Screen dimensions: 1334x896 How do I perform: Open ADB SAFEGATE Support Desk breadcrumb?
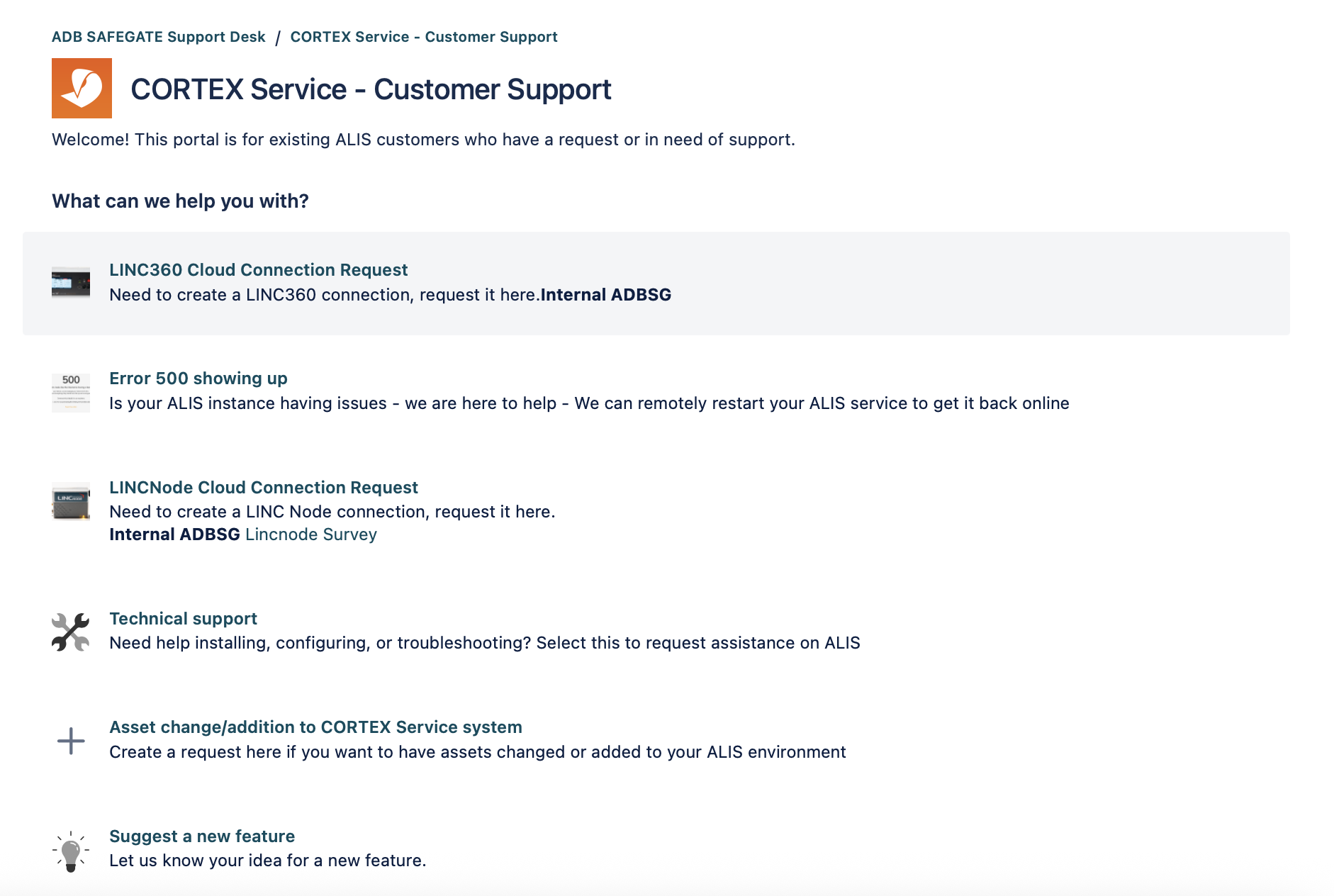pyautogui.click(x=158, y=37)
